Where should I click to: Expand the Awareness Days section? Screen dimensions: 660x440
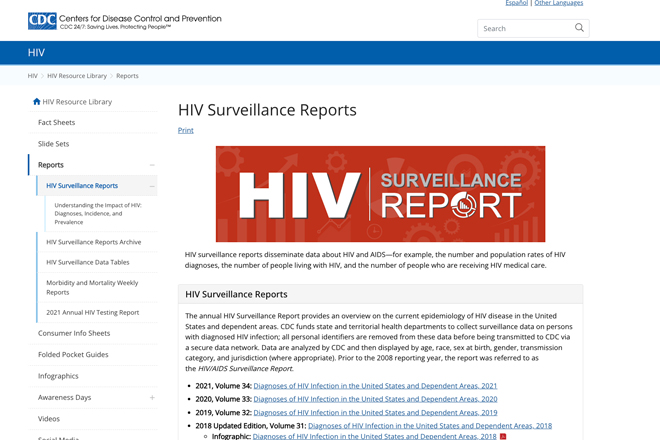click(x=152, y=397)
